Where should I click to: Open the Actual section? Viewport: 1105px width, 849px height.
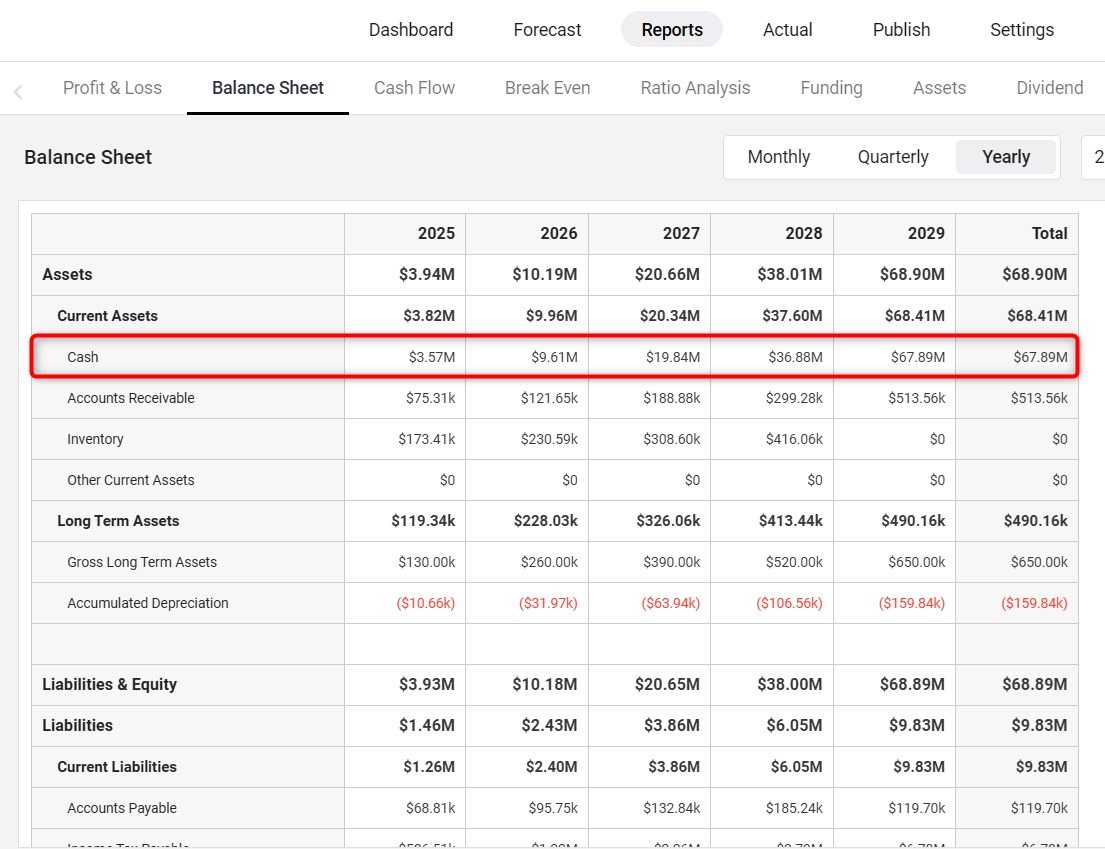(x=787, y=30)
